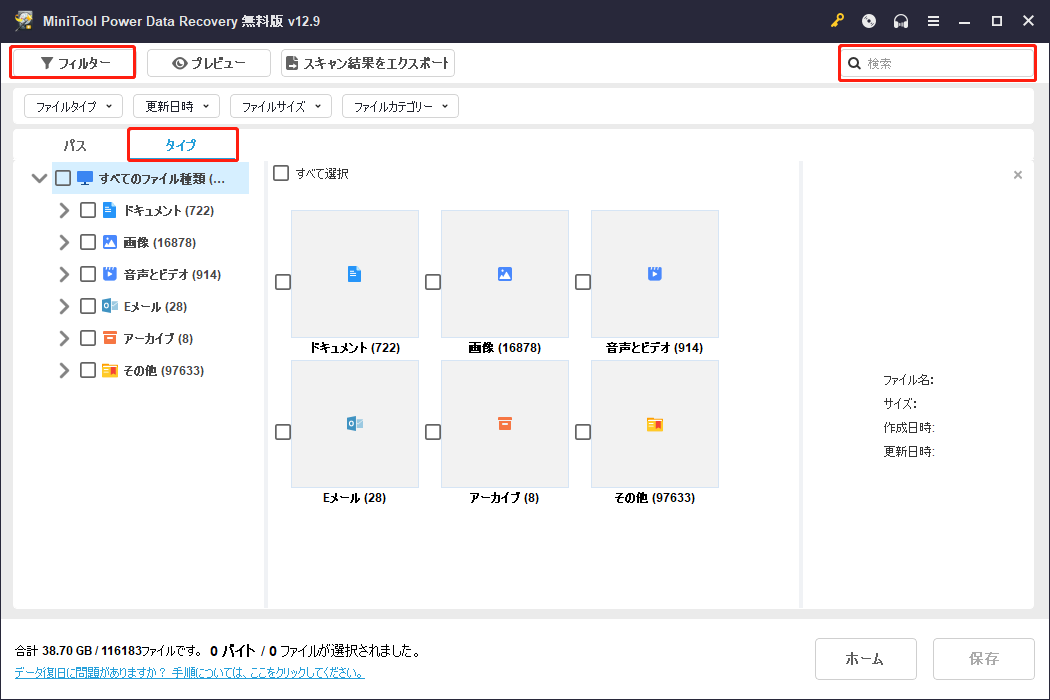The image size is (1050, 700).
Task: Expand the アーカイブ (8) tree node
Action: [64, 338]
